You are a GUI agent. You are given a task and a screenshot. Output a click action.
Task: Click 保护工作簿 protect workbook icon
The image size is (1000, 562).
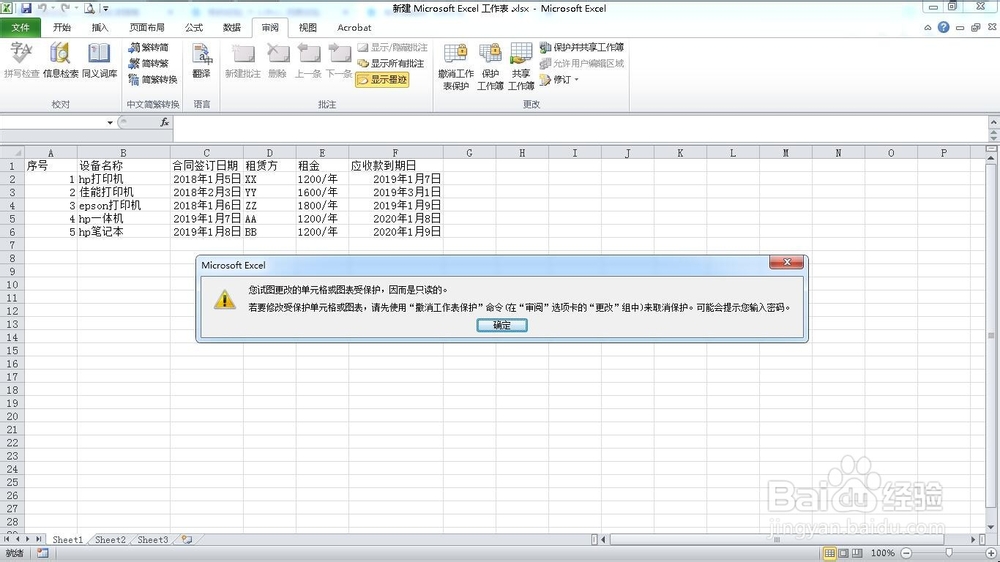coord(490,66)
